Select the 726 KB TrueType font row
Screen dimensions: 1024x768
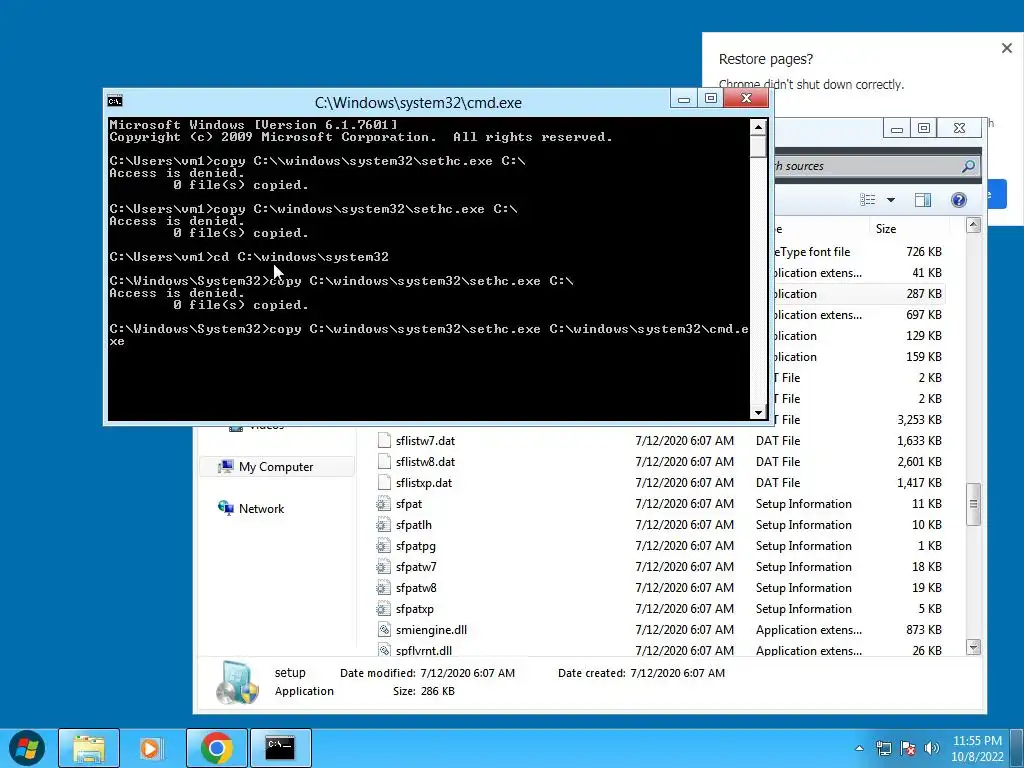click(x=859, y=251)
